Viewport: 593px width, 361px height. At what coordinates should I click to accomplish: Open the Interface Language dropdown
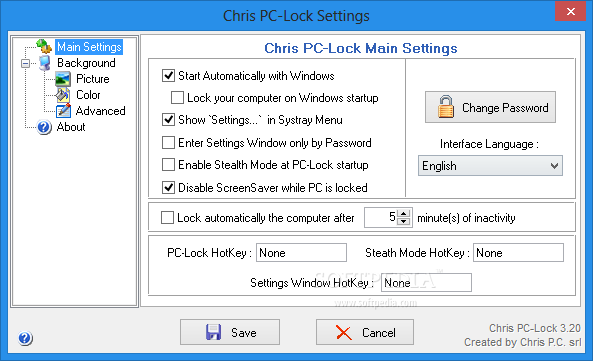[490, 166]
